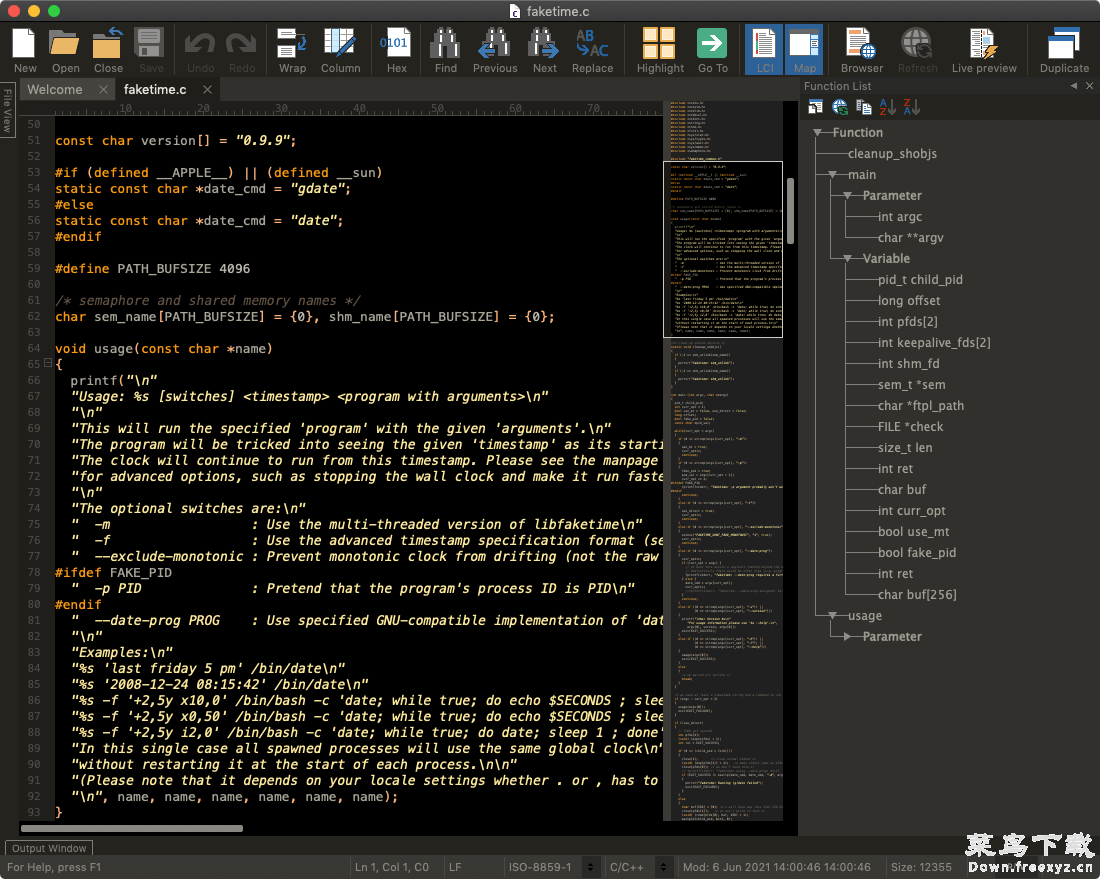The image size is (1100, 879).
Task: Click first Function List toolbar icon
Action: click(x=815, y=107)
